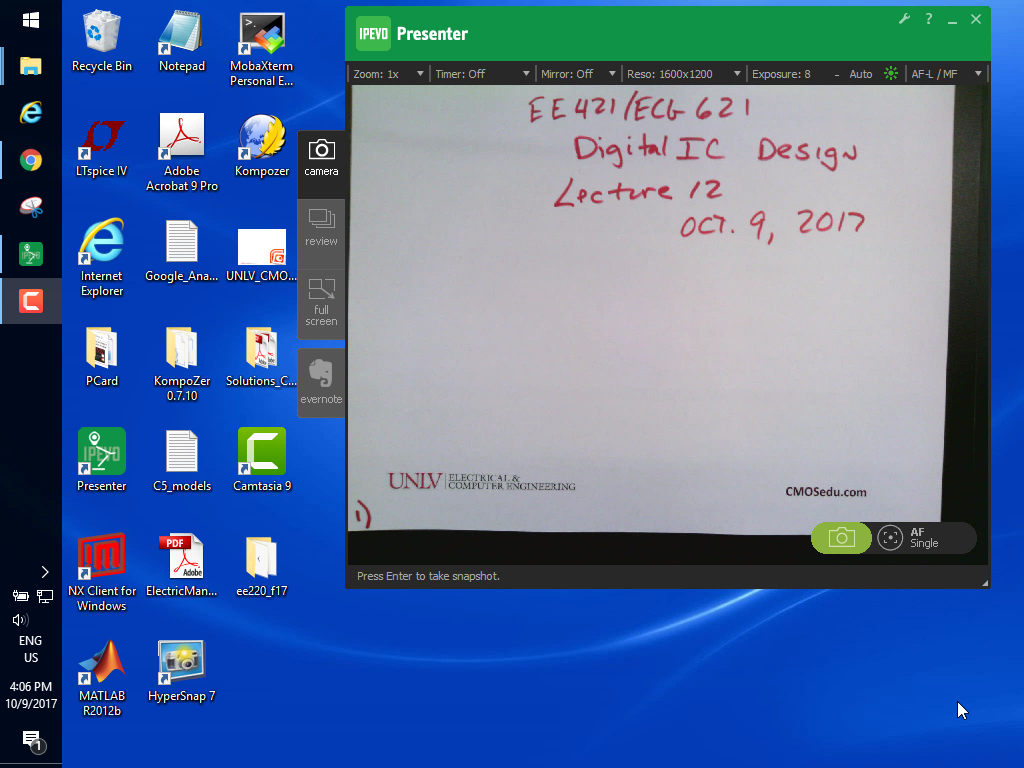The height and width of the screenshot is (768, 1024).
Task: Select the Internet Explorer desktop shortcut
Action: coord(101,258)
